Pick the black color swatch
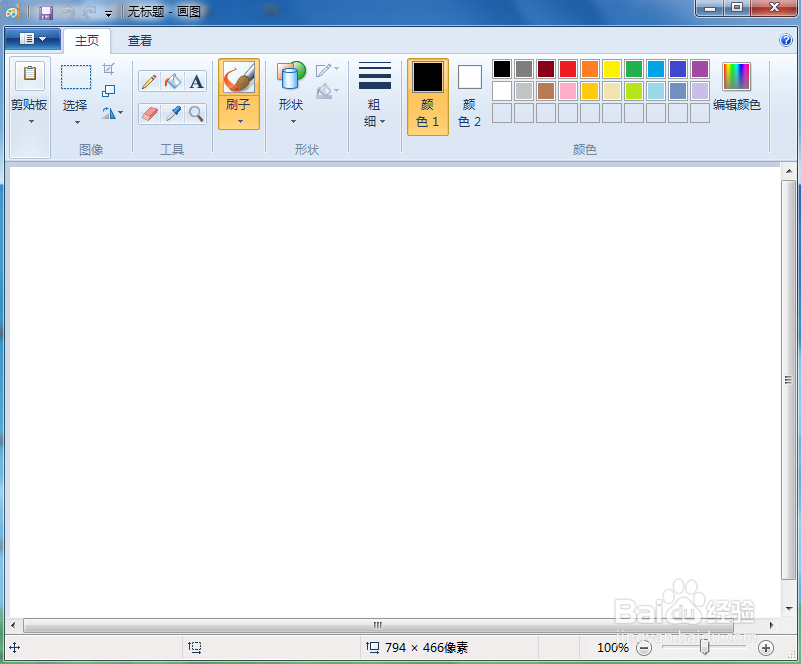Image resolution: width=801 pixels, height=664 pixels. [502, 69]
